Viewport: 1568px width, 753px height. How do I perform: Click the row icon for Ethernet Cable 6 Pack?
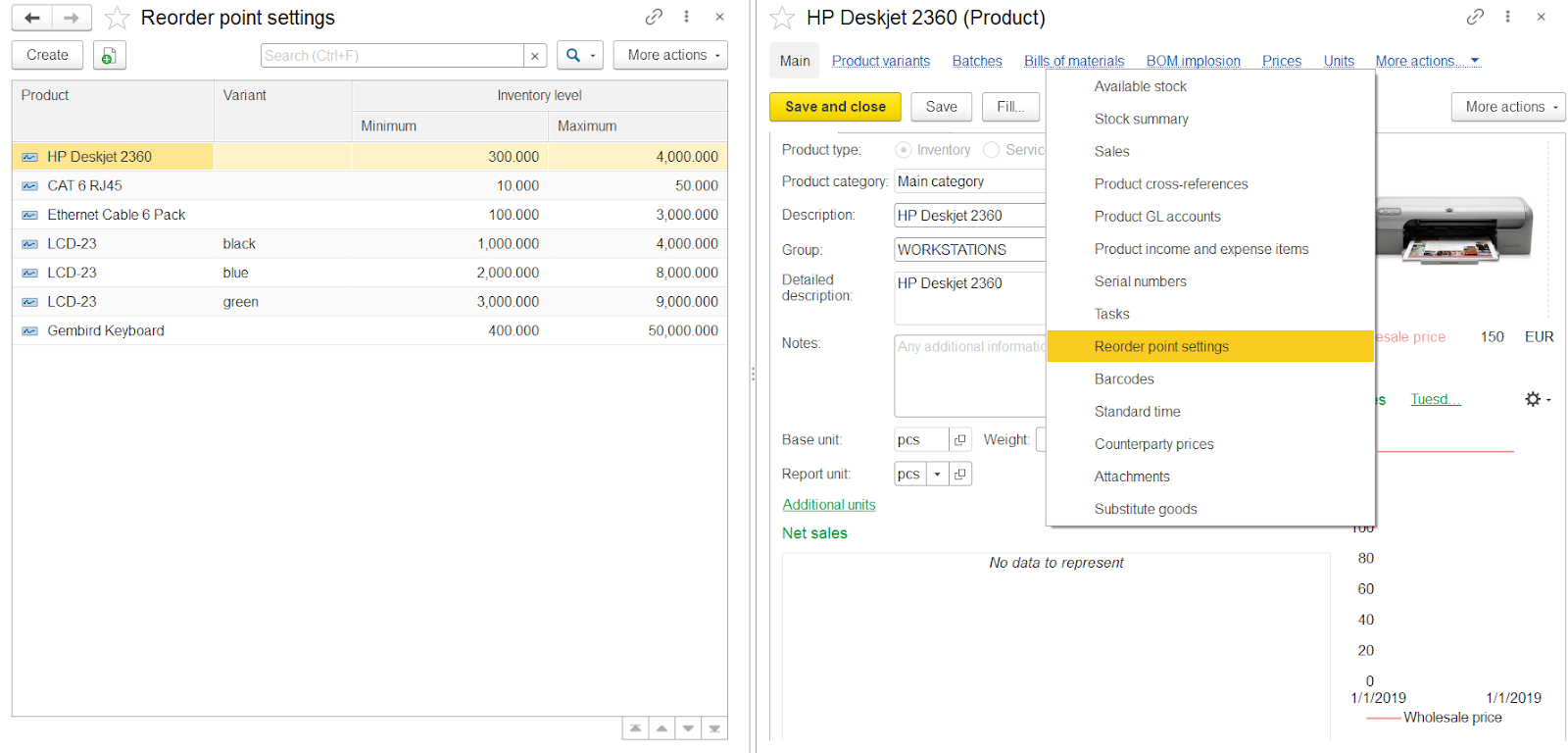click(x=30, y=215)
